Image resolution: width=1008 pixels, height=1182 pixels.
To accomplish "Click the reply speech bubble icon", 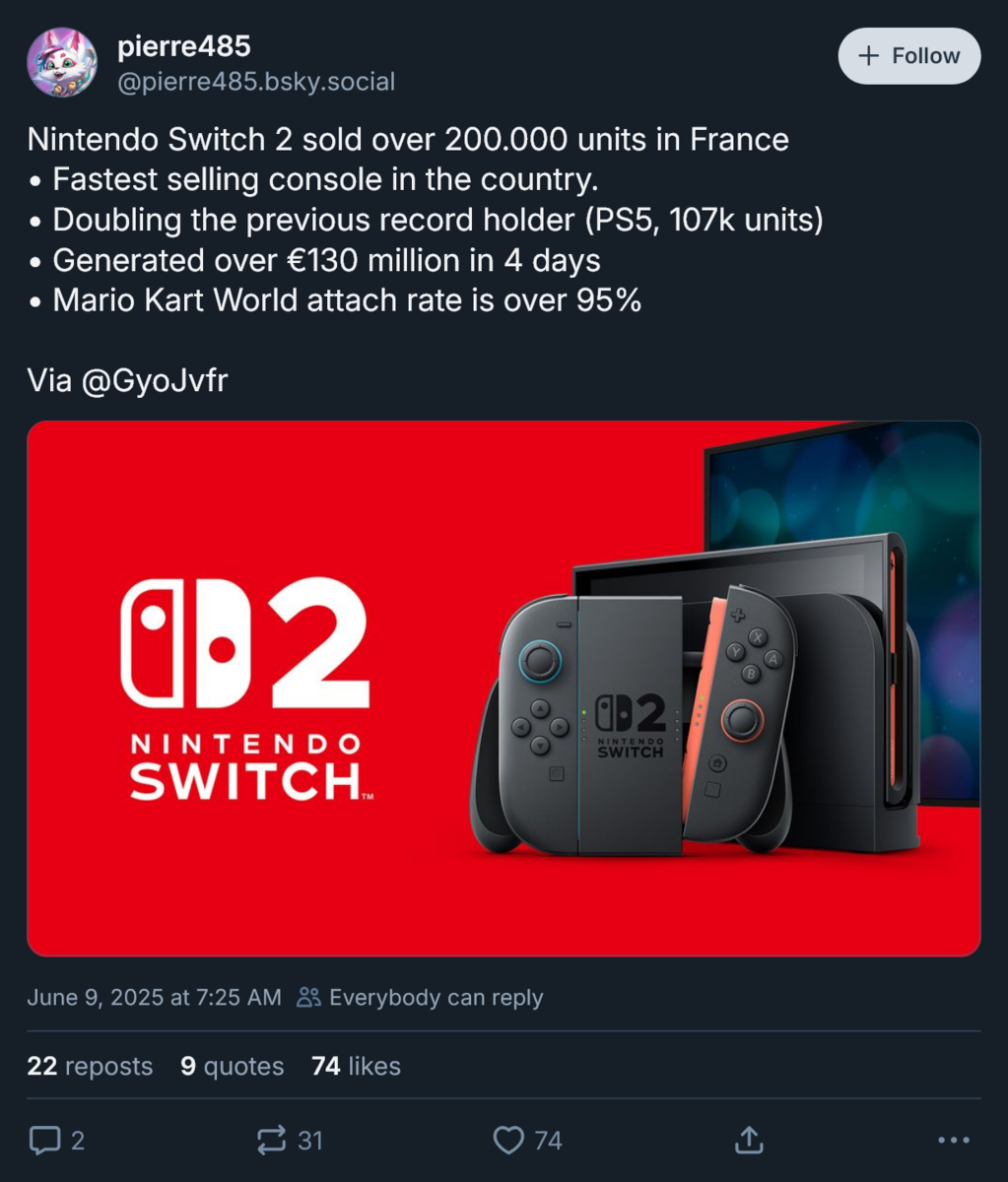I will tap(44, 1141).
